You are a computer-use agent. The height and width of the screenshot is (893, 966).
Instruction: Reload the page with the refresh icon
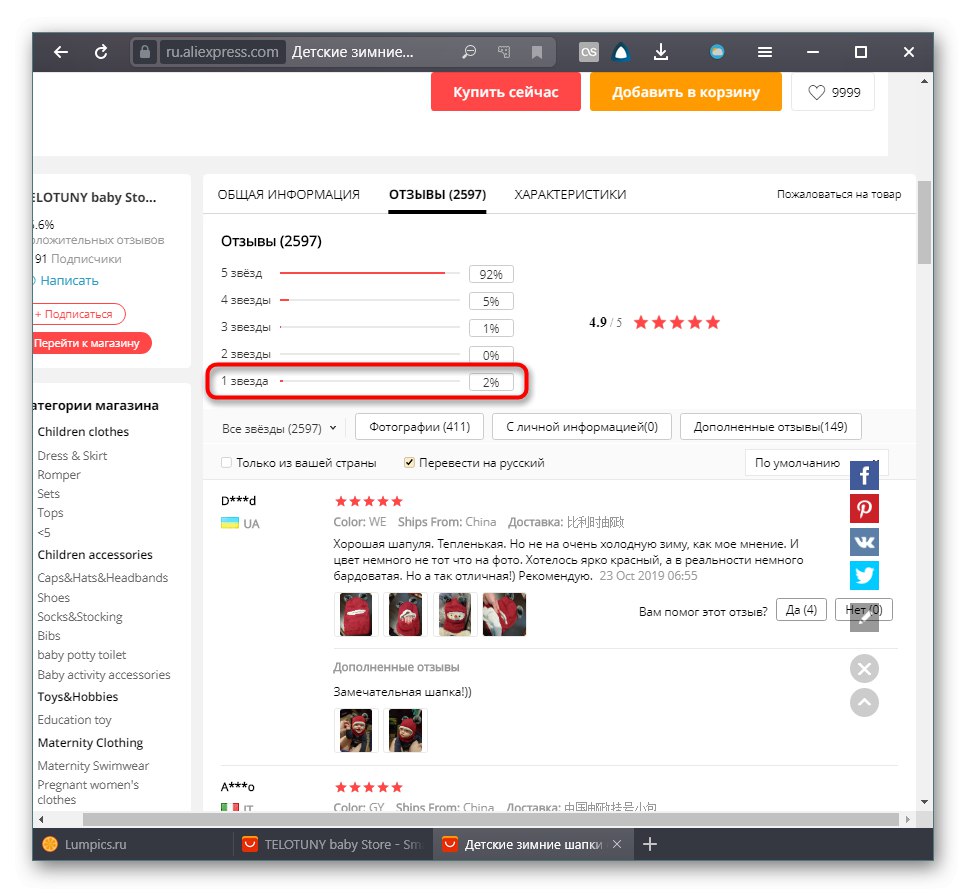click(101, 52)
